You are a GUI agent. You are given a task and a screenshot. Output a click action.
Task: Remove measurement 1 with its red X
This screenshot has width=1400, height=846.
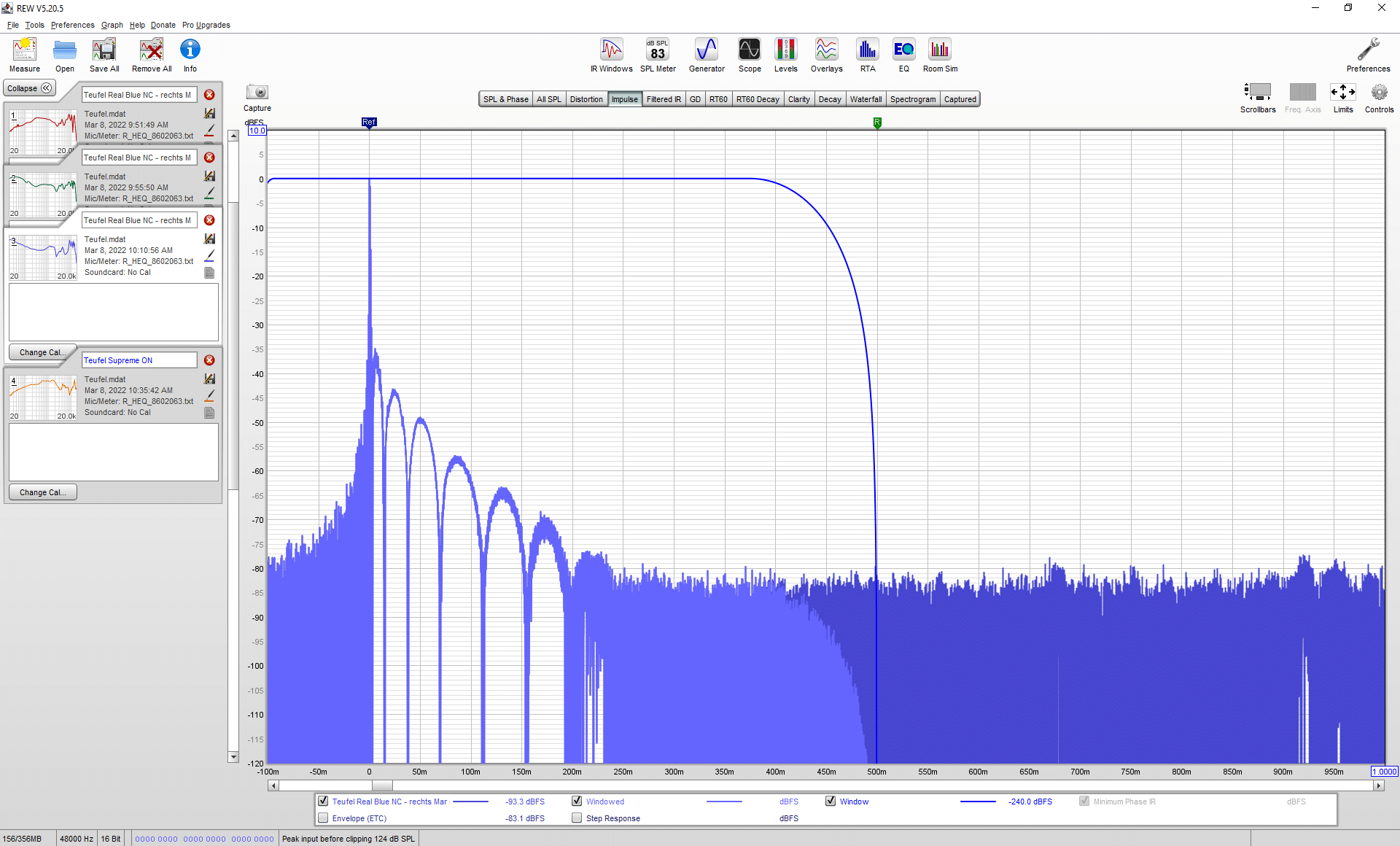click(x=209, y=95)
